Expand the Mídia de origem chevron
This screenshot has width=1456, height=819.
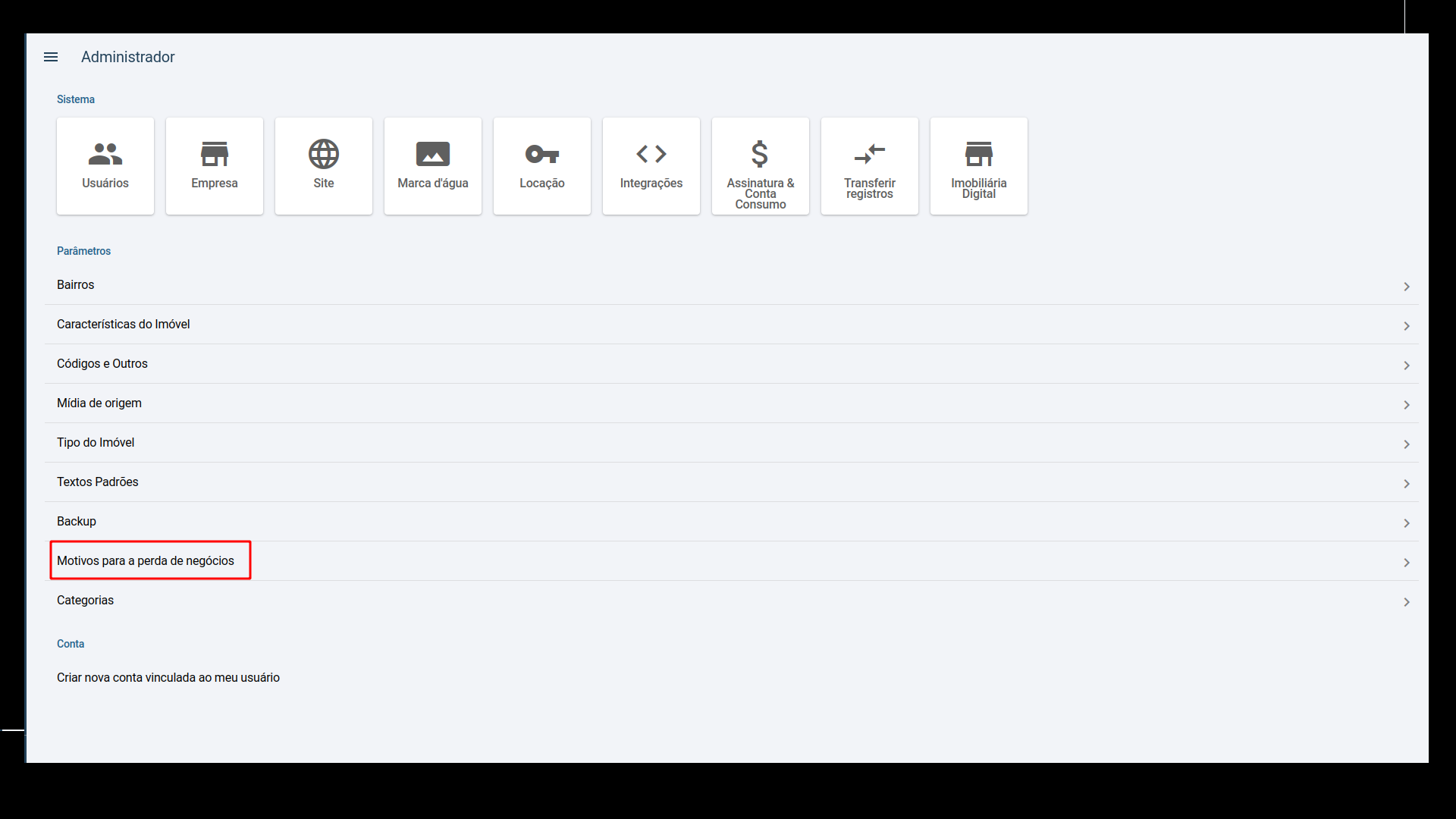(x=1407, y=405)
